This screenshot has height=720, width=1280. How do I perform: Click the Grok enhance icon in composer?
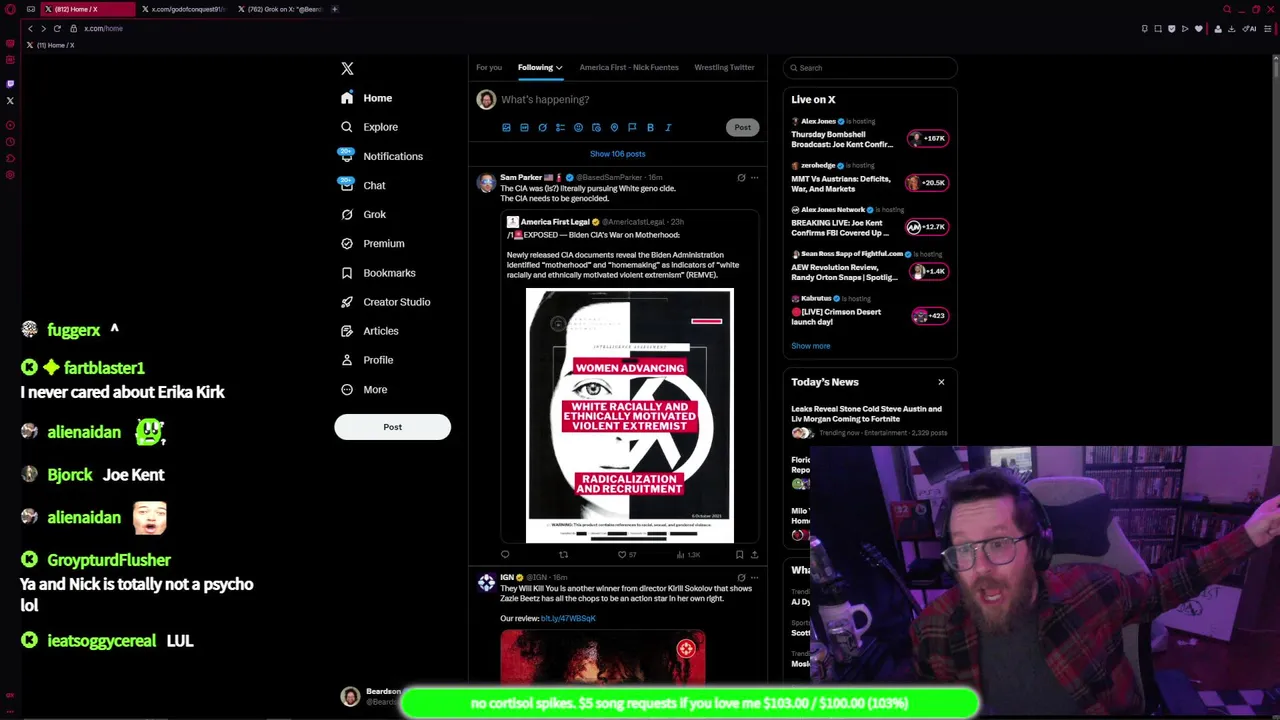[542, 127]
